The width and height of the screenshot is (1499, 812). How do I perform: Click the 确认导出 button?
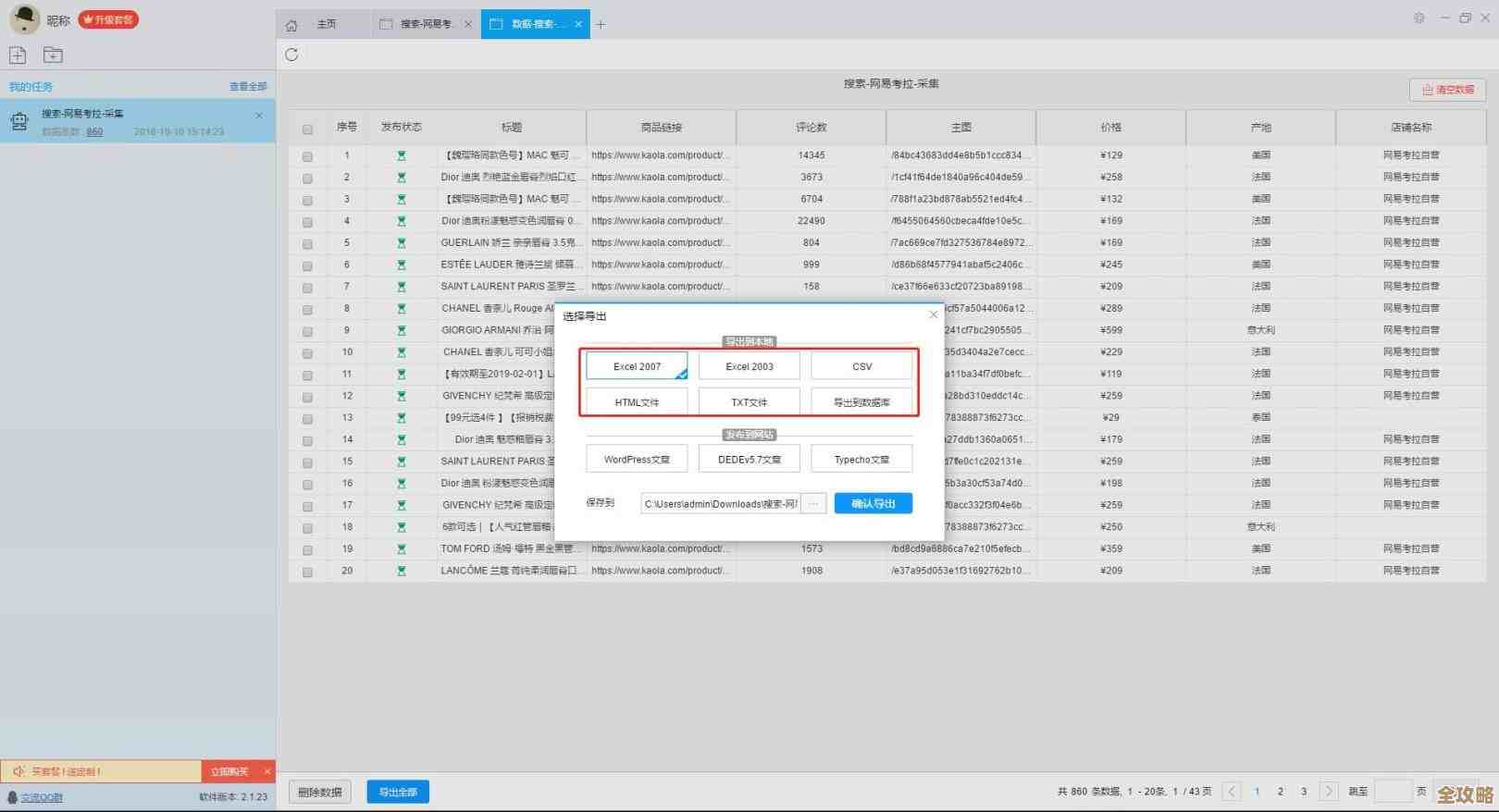873,504
